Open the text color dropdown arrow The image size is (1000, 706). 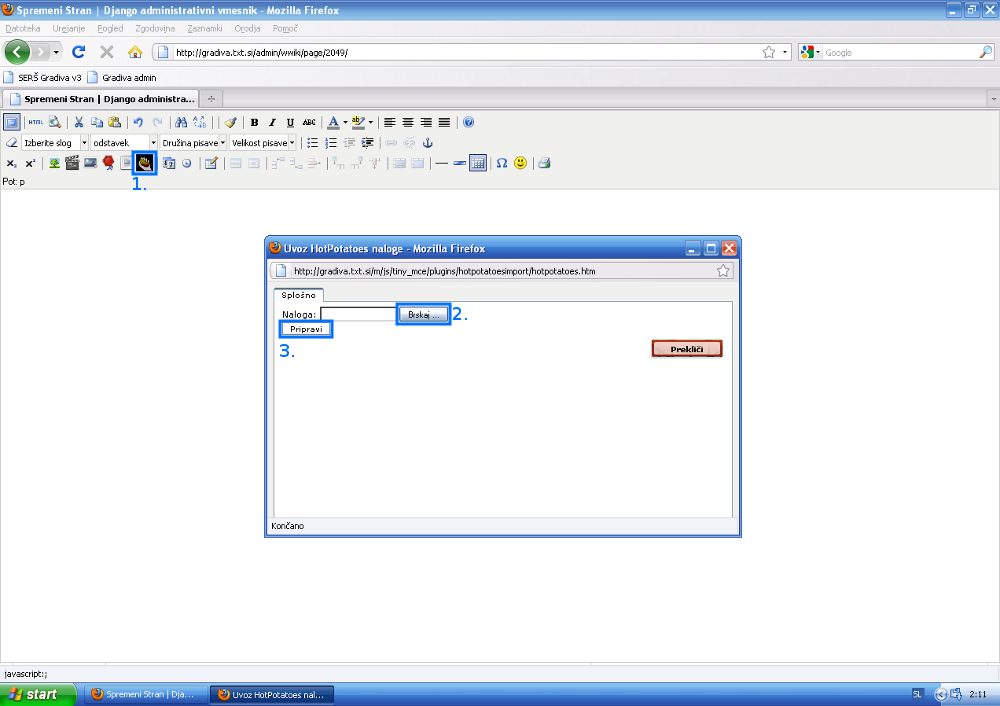click(x=345, y=122)
